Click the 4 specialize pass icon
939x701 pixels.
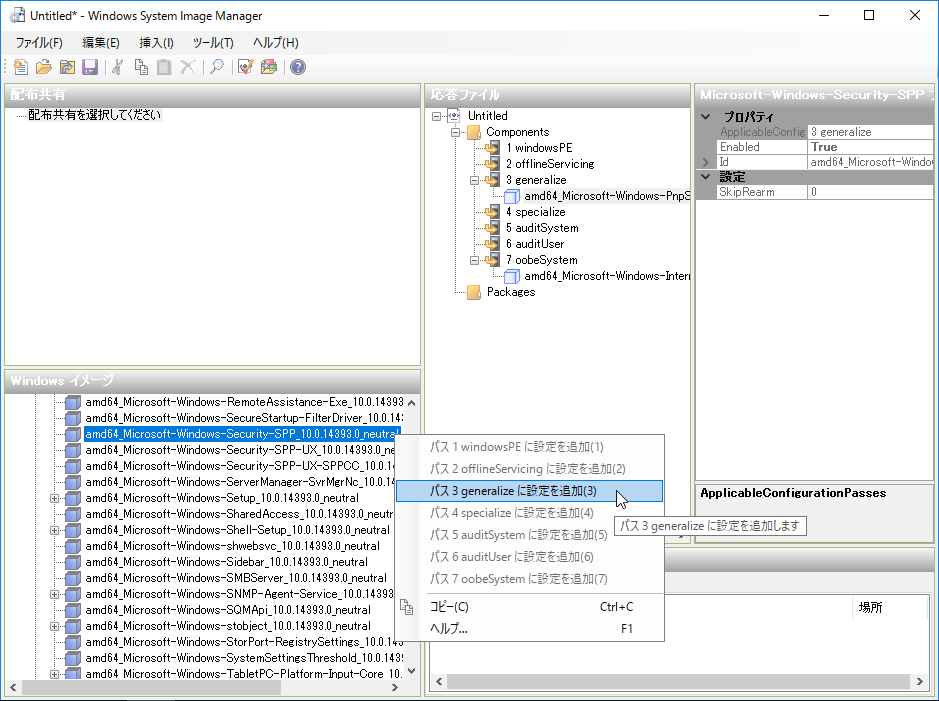point(492,212)
